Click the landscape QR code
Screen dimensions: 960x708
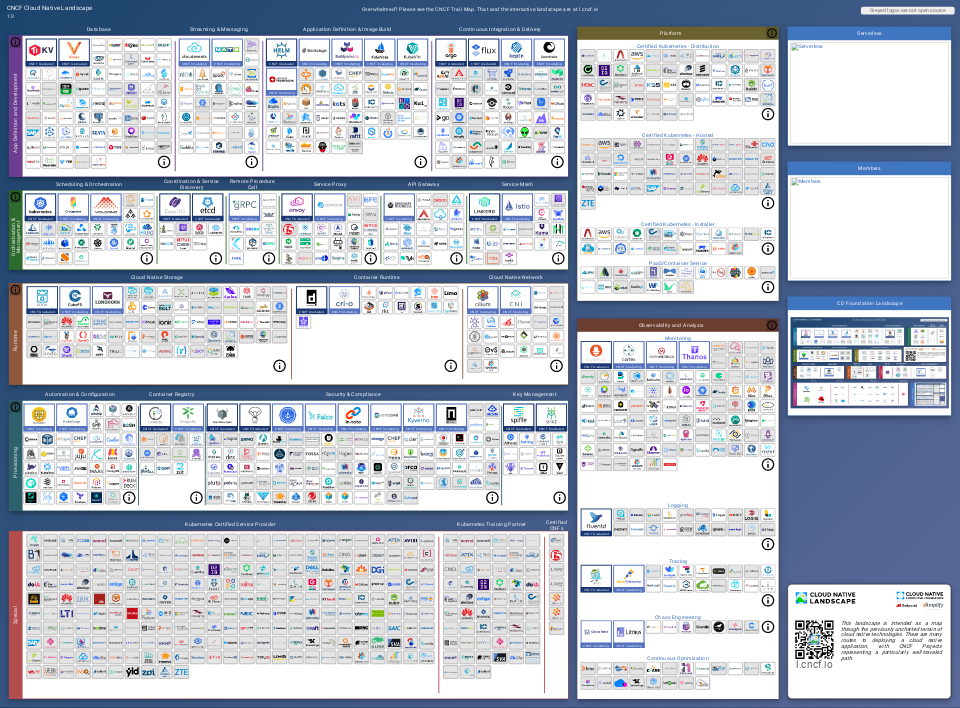tap(814, 639)
